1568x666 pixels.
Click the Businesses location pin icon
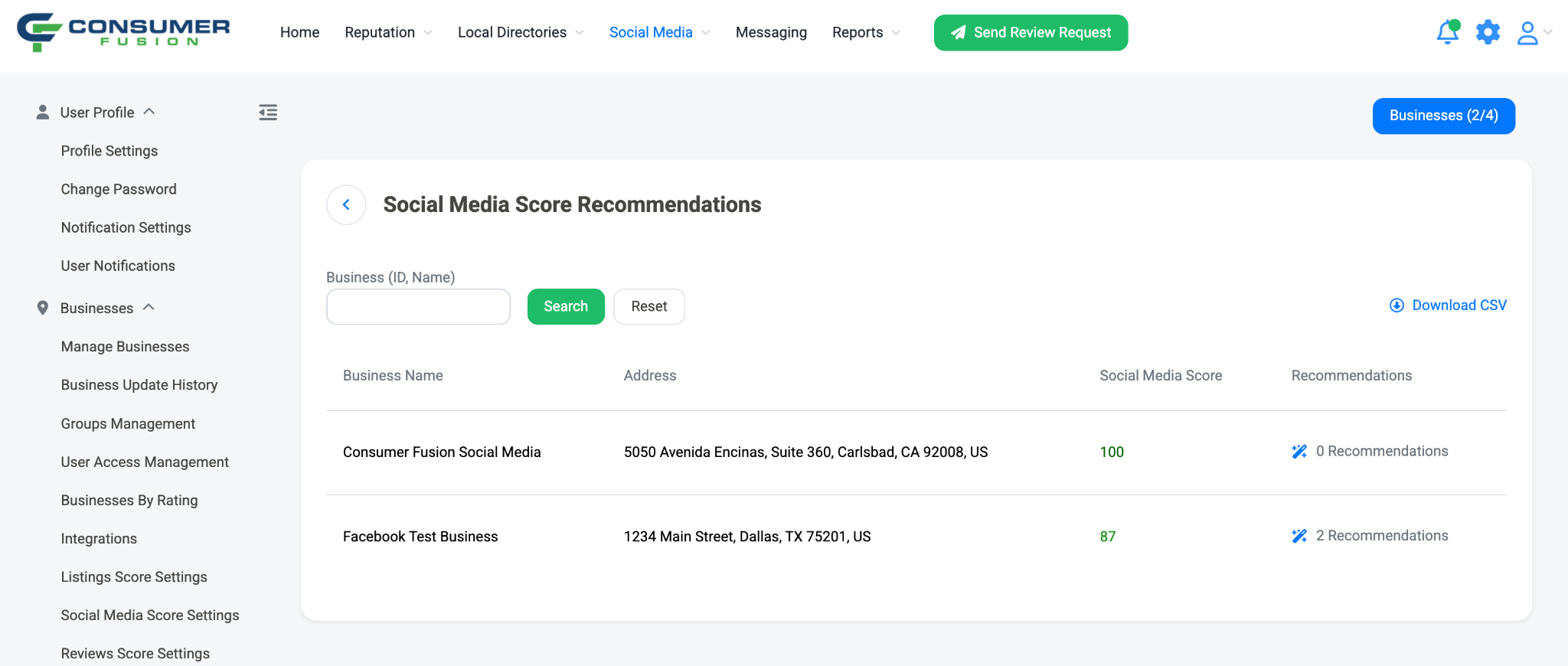coord(43,308)
